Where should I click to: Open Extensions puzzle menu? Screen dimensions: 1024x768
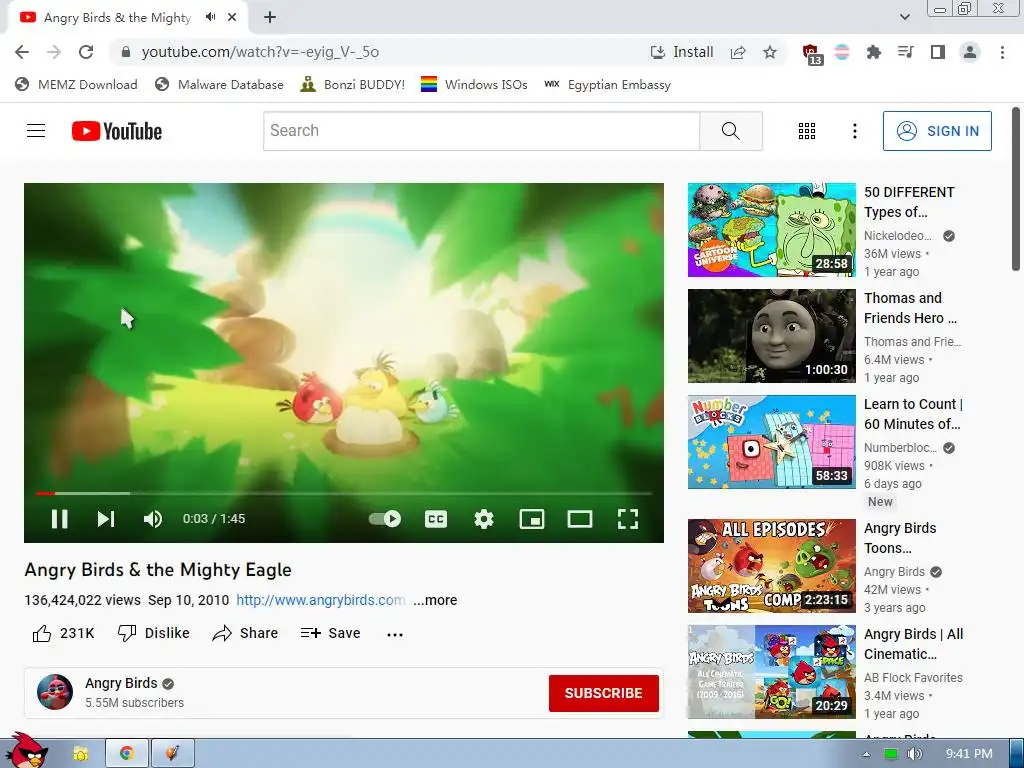click(x=873, y=52)
